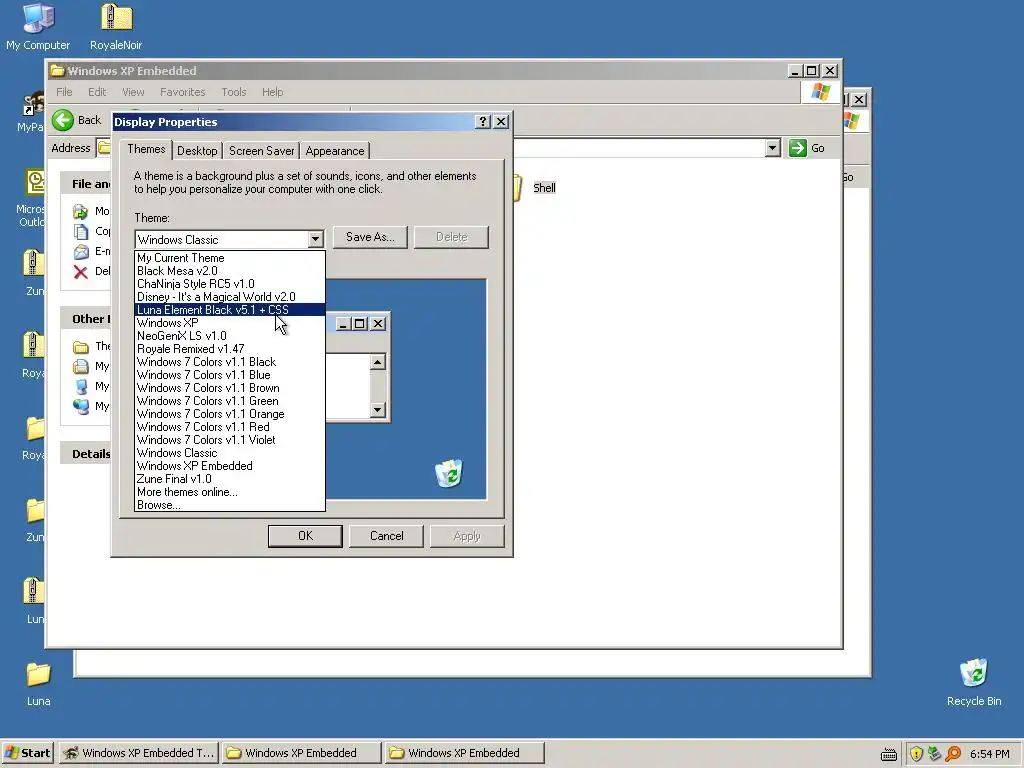The width and height of the screenshot is (1024, 768).
Task: Click the Delete red X task icon
Action: click(x=80, y=272)
